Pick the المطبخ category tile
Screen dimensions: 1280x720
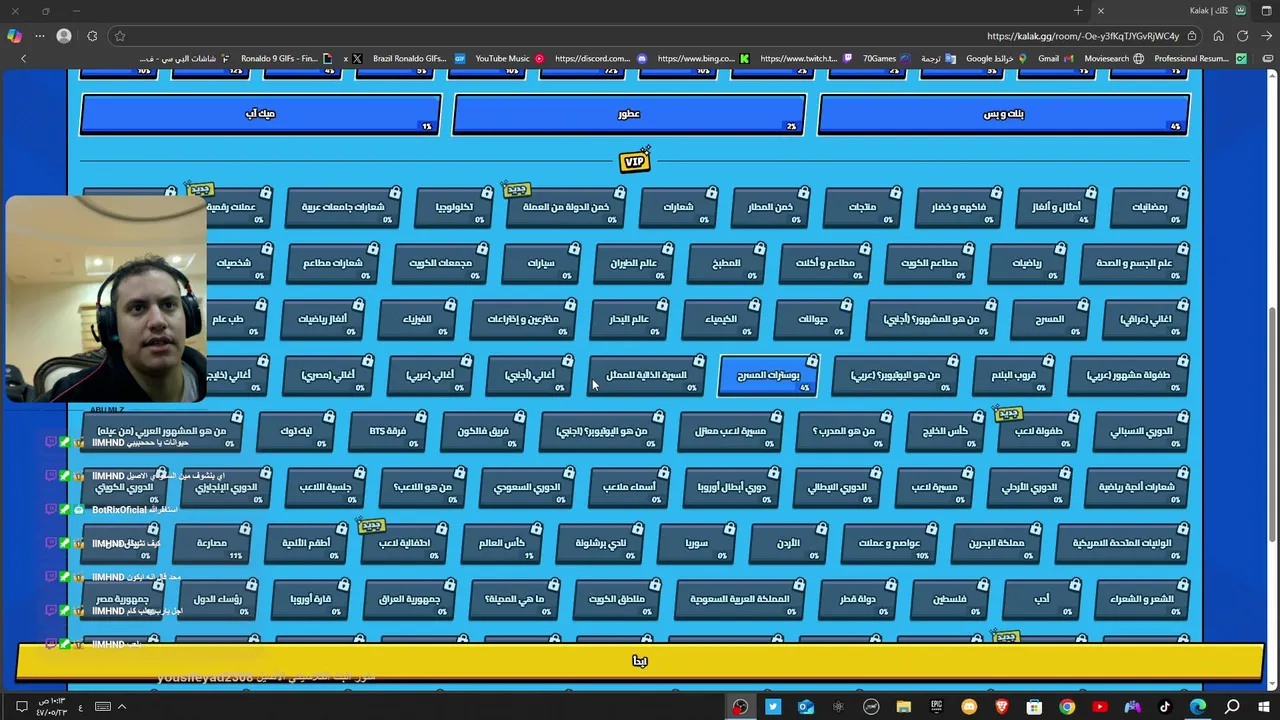click(726, 264)
